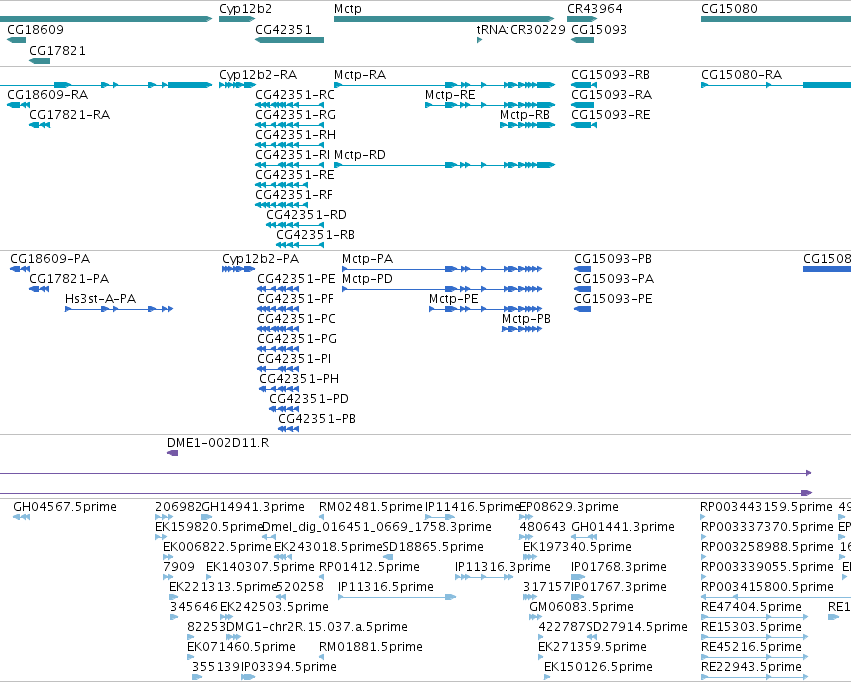851x682 pixels.
Task: Select the Cyp12b2-PA protein label
Action: click(x=261, y=259)
